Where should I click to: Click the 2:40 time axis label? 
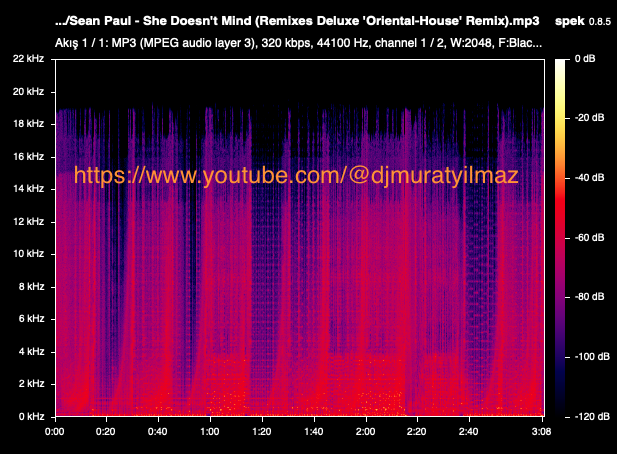tap(469, 432)
